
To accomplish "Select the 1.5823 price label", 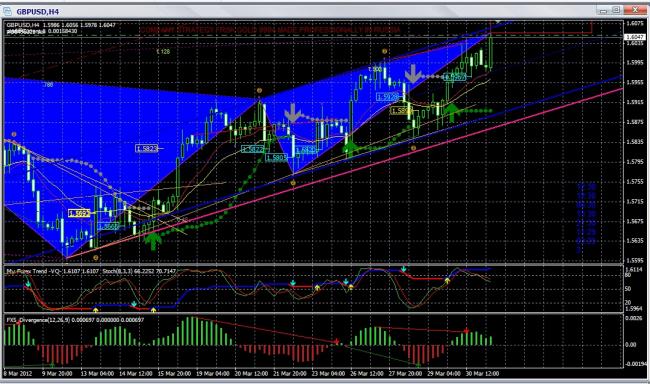I will pos(147,148).
